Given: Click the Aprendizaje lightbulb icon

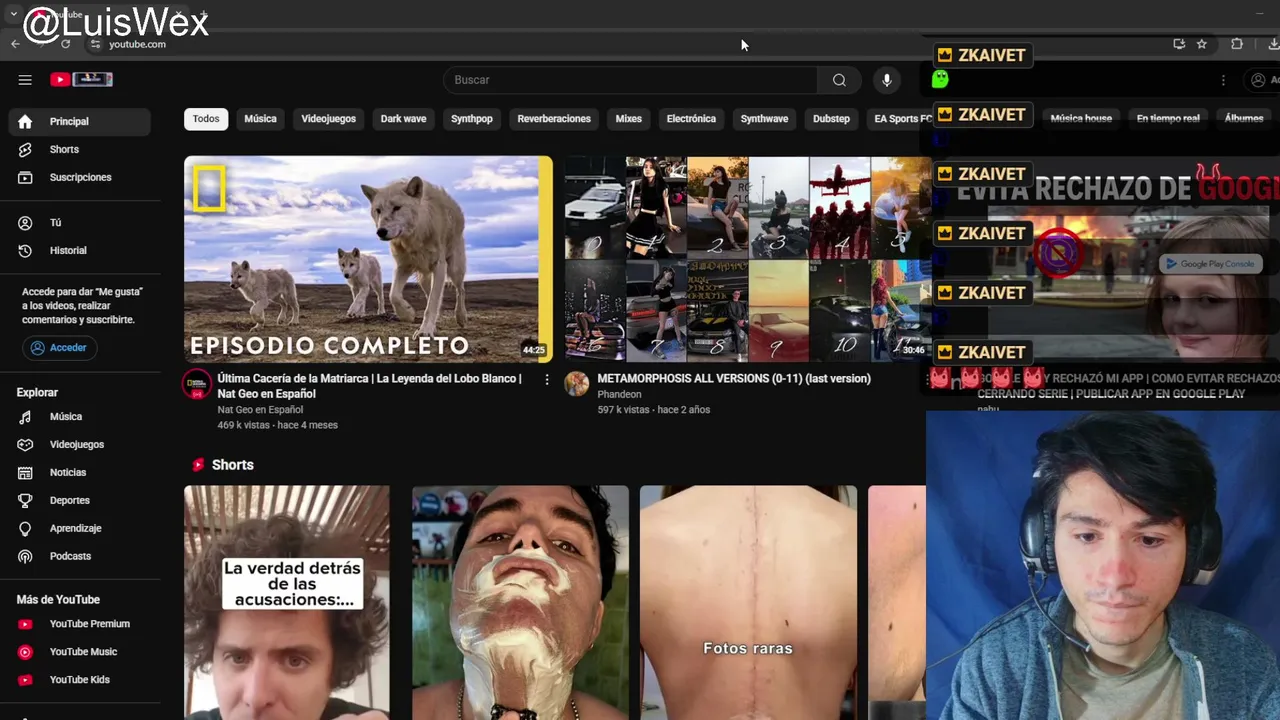Looking at the screenshot, I should click(26, 528).
